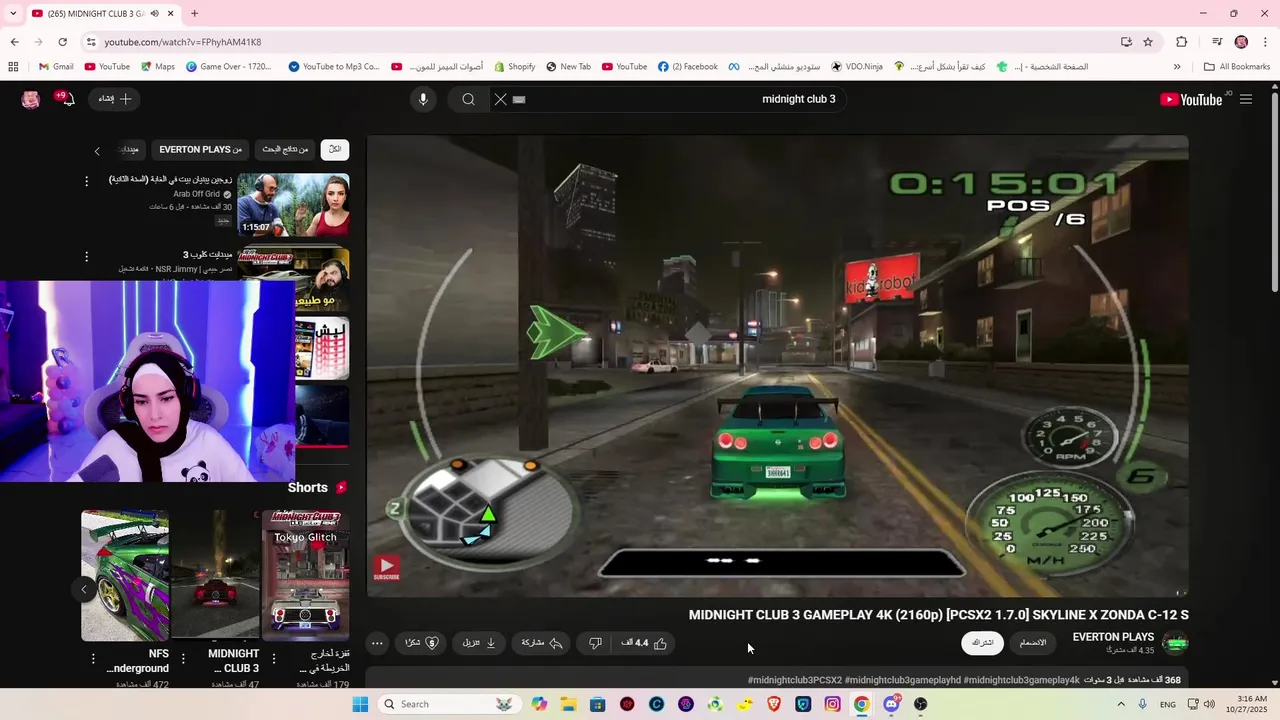This screenshot has width=1280, height=720.
Task: Open the YouTube guide hamburger menu
Action: click(x=1246, y=99)
